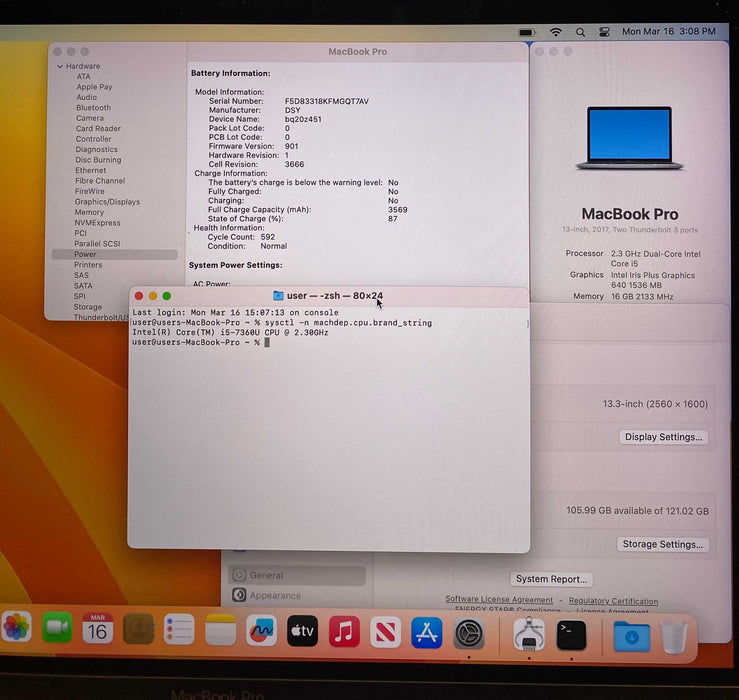Select Card Reader in Hardware list
This screenshot has height=700, width=739.
click(98, 128)
